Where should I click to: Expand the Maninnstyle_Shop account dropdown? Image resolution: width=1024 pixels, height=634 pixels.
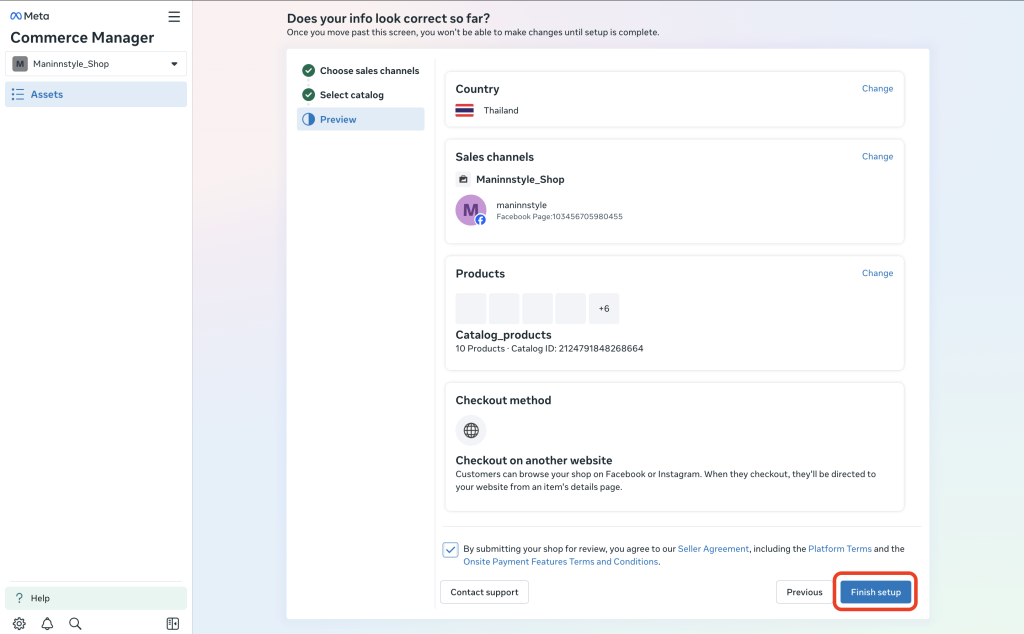[96, 64]
